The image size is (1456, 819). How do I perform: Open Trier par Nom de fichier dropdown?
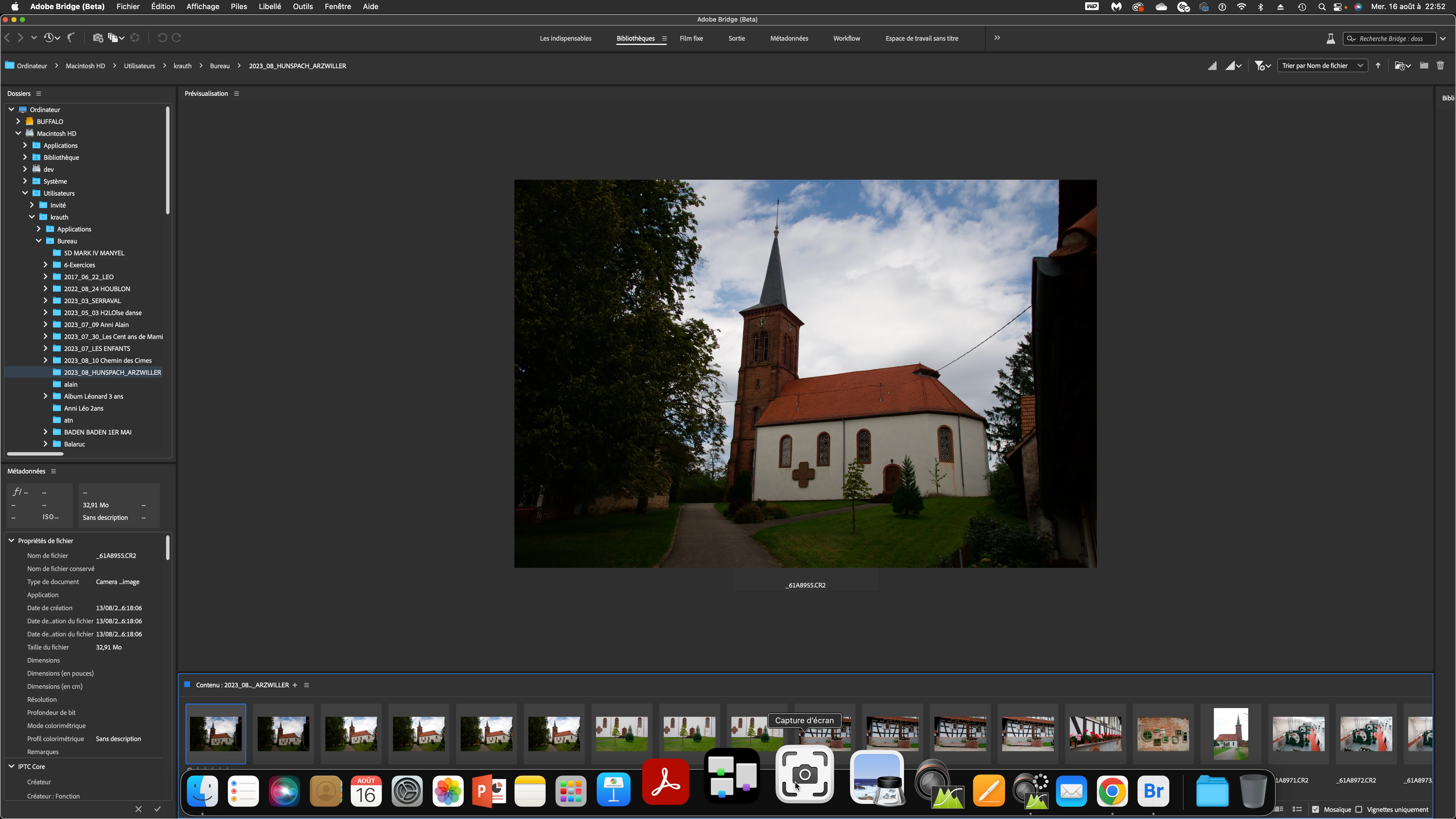pos(1322,66)
